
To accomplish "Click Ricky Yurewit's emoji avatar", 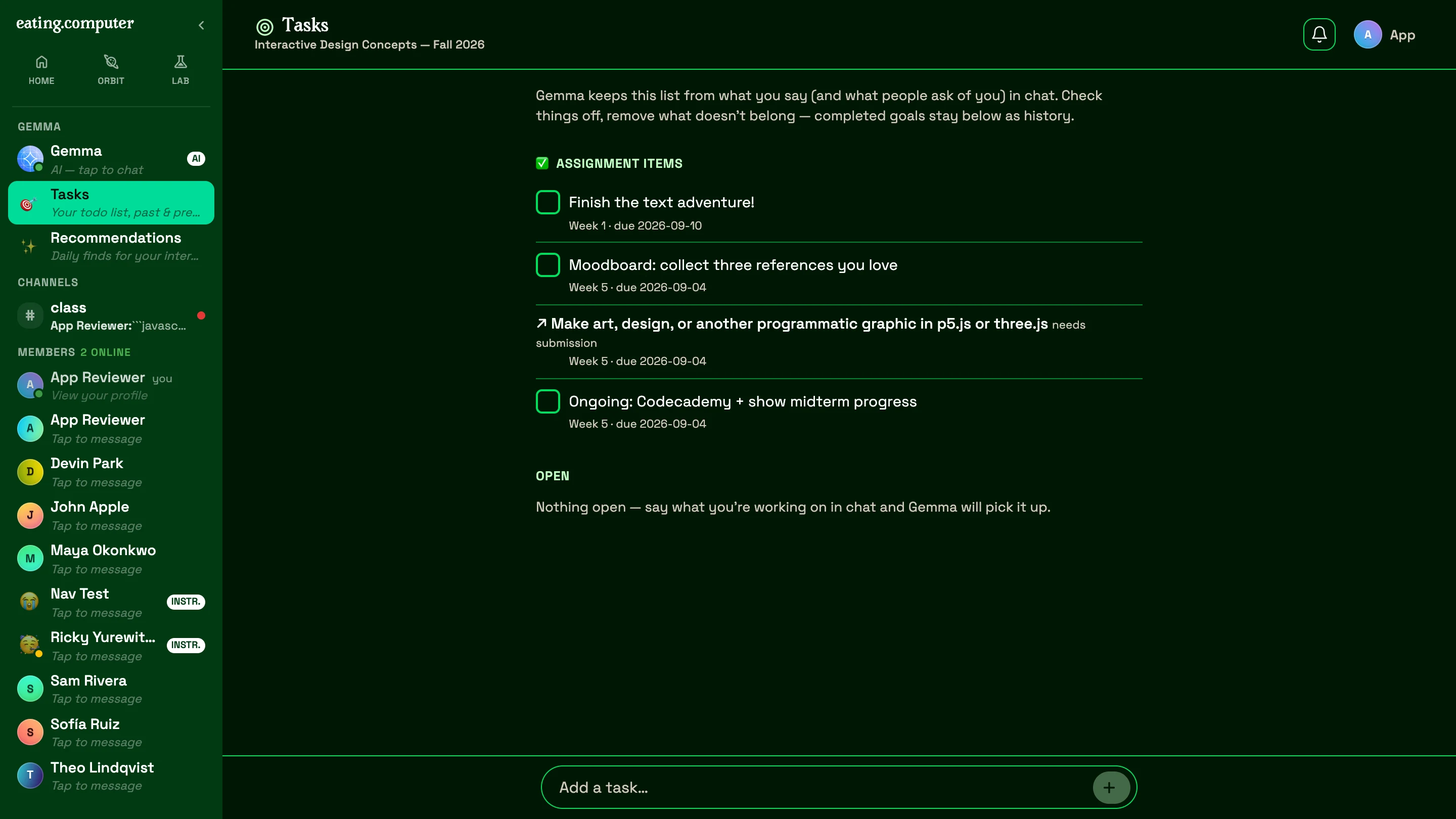I will click(30, 645).
